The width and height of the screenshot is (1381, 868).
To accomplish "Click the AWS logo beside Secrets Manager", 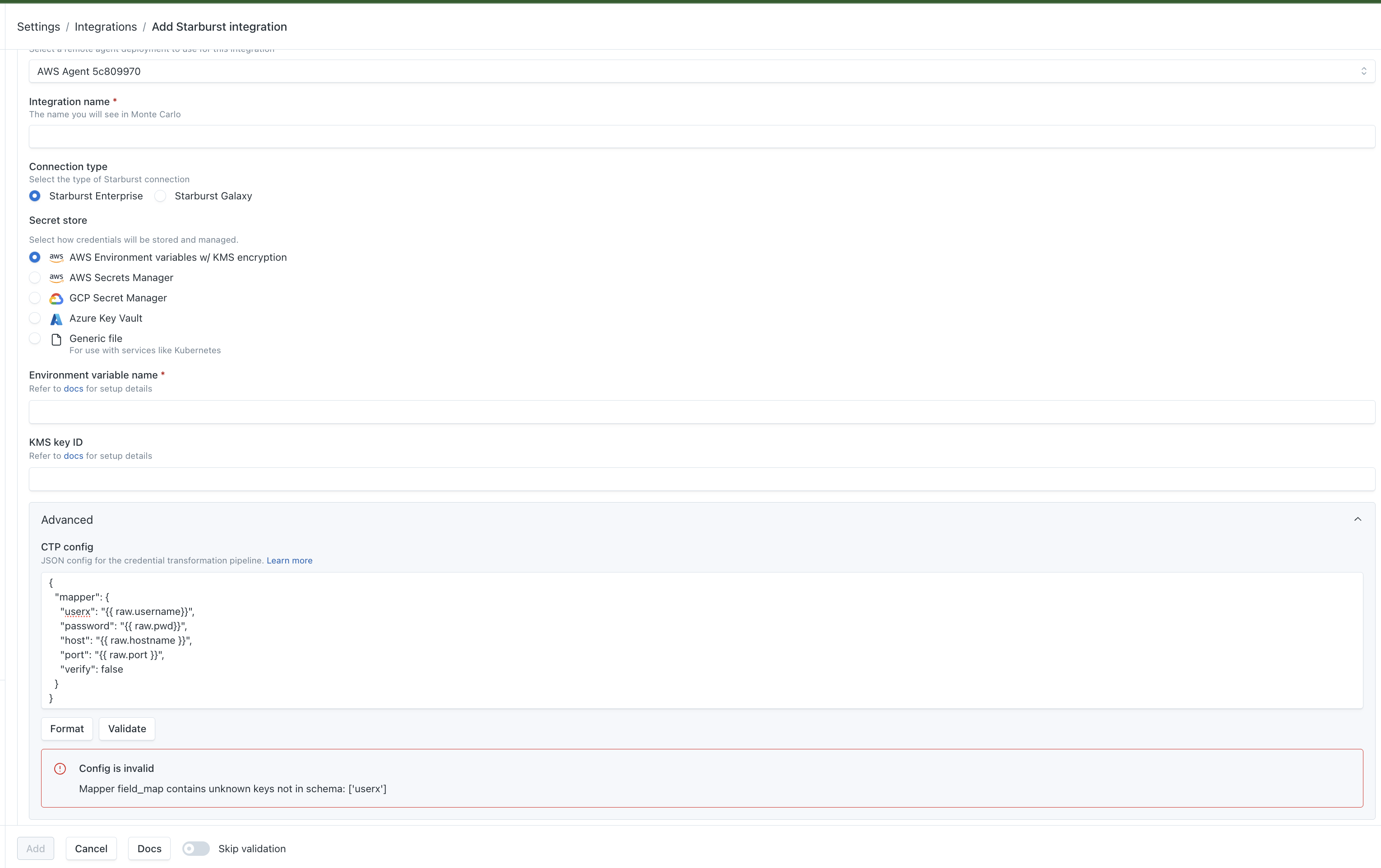I will (56, 277).
